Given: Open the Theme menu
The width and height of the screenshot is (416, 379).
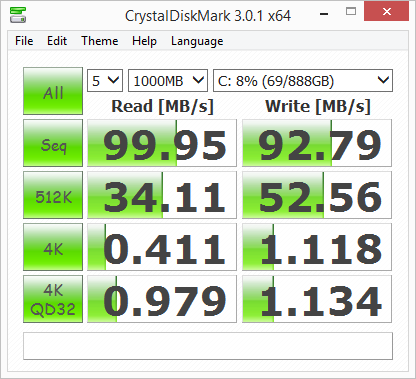Looking at the screenshot, I should [x=100, y=41].
